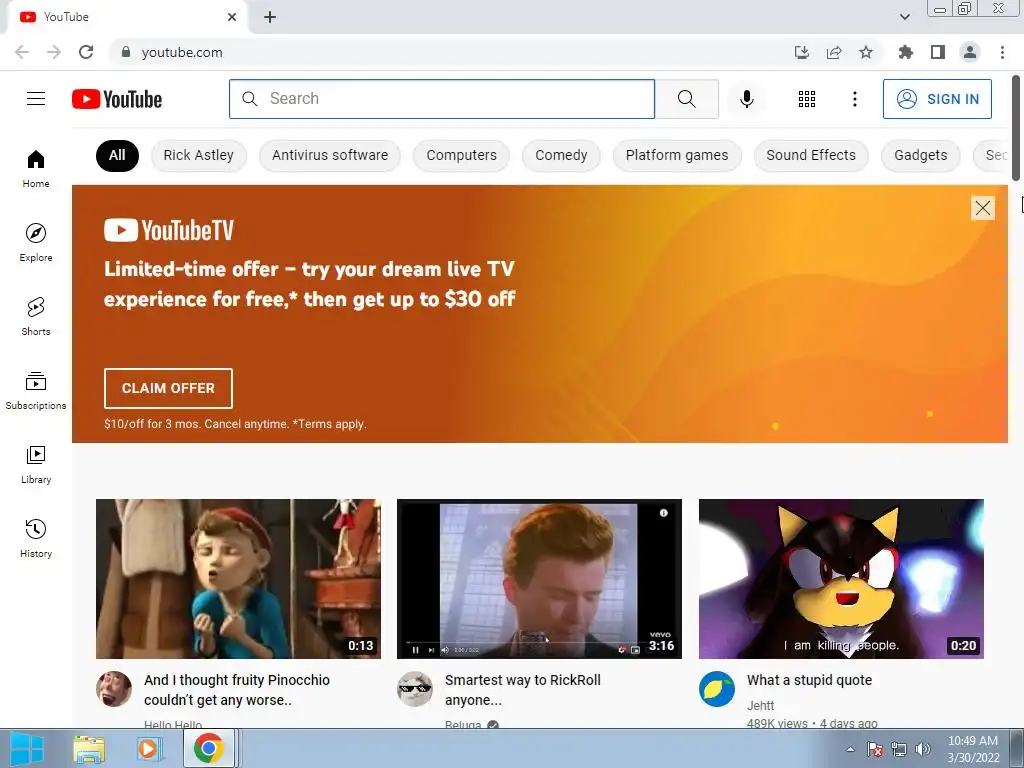Open Chrome profile avatar
Screen dimensions: 1024x768
(x=970, y=52)
